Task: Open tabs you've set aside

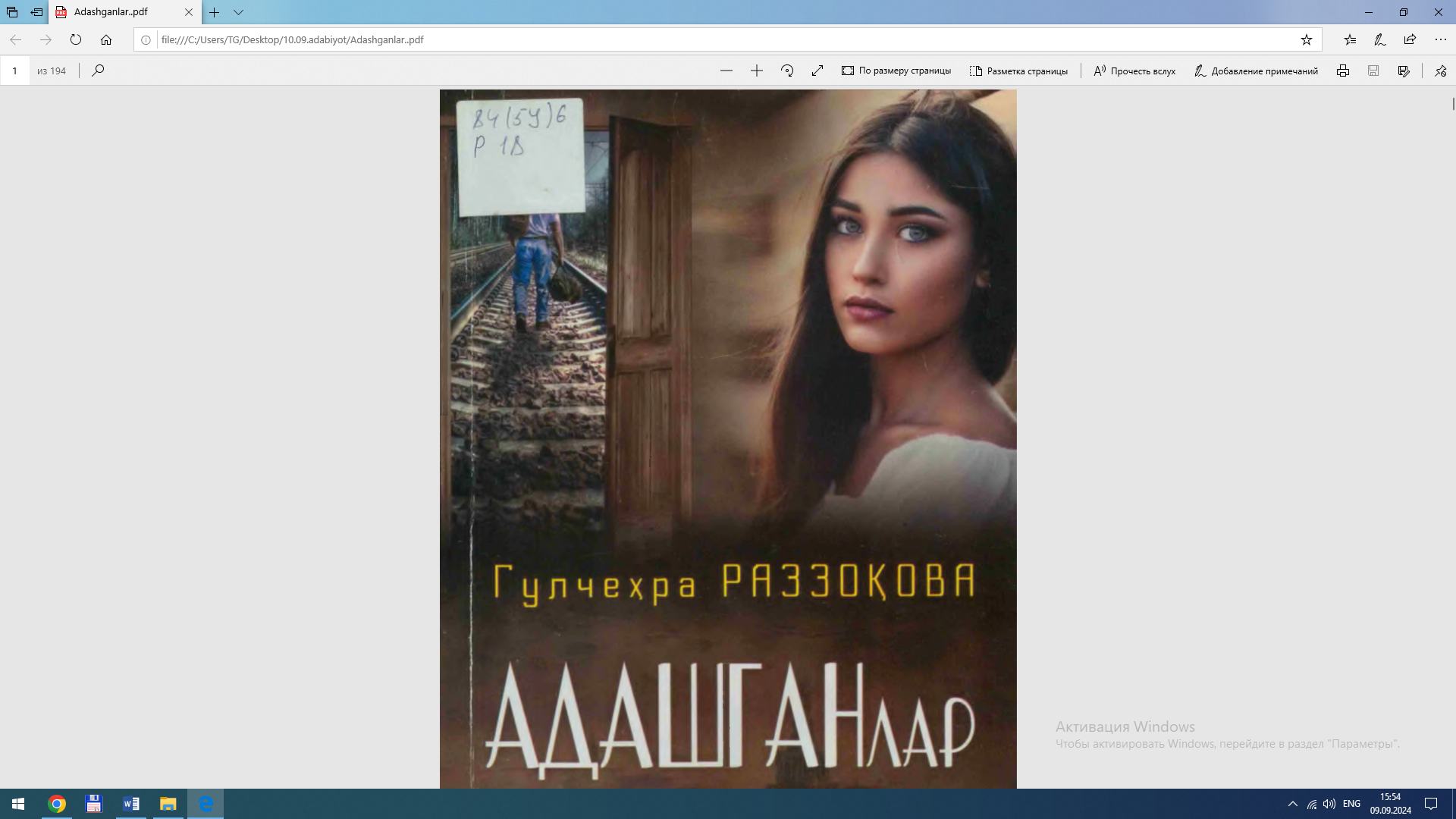Action: [12, 12]
